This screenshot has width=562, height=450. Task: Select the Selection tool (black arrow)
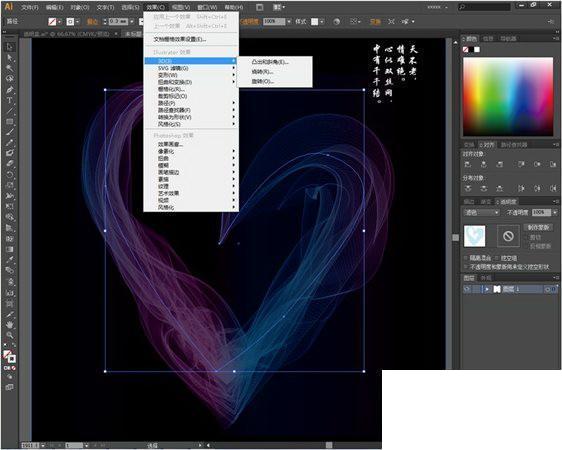click(x=9, y=47)
